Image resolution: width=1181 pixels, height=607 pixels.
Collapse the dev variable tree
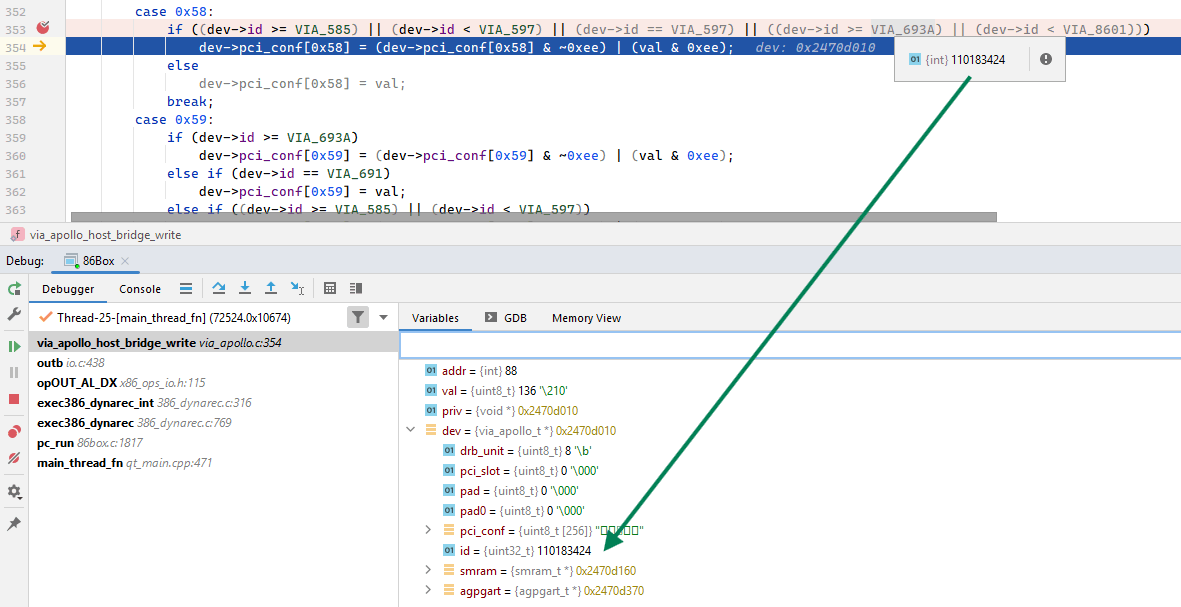(410, 429)
